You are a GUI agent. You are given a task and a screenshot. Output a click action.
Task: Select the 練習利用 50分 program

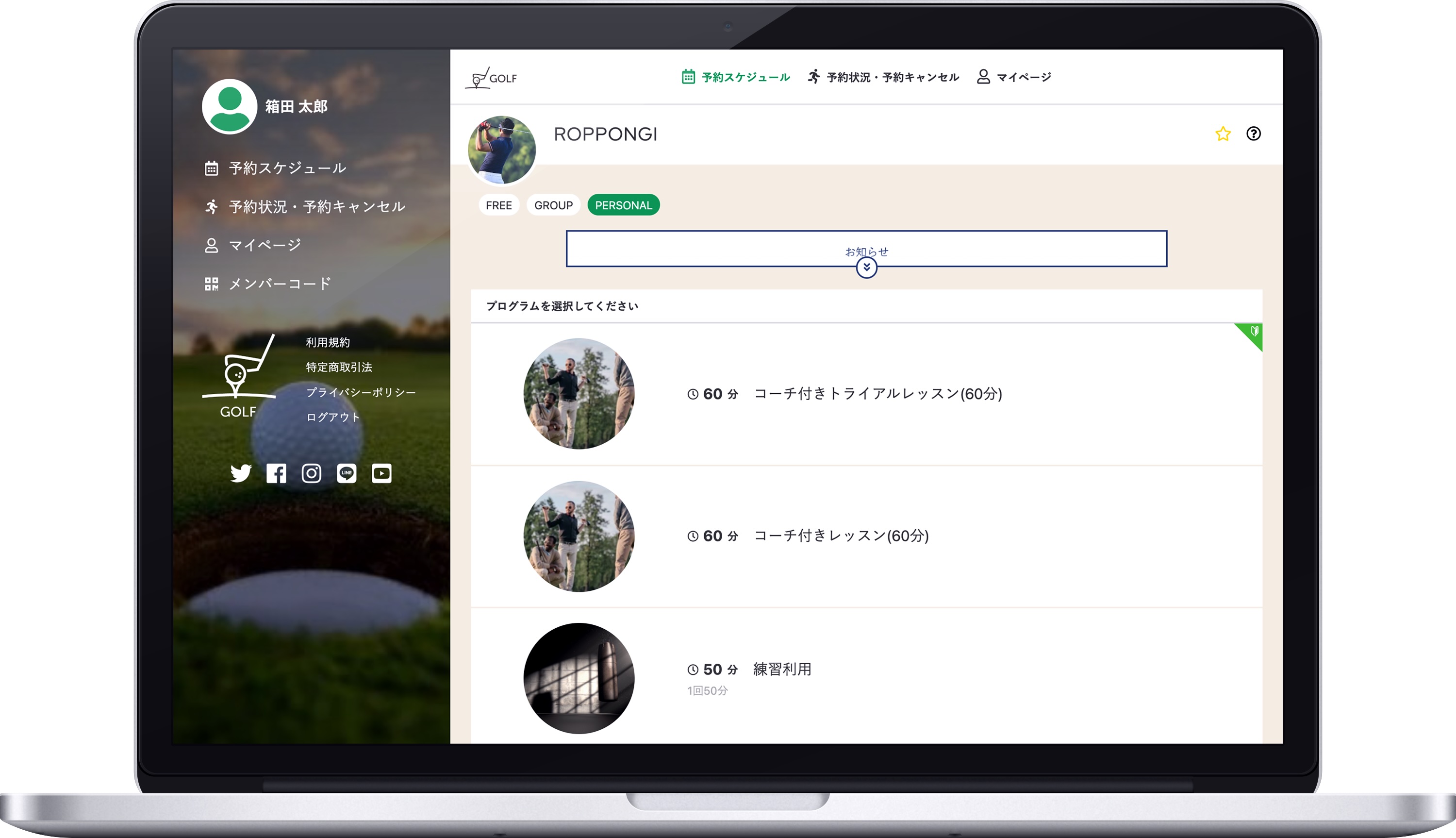866,676
